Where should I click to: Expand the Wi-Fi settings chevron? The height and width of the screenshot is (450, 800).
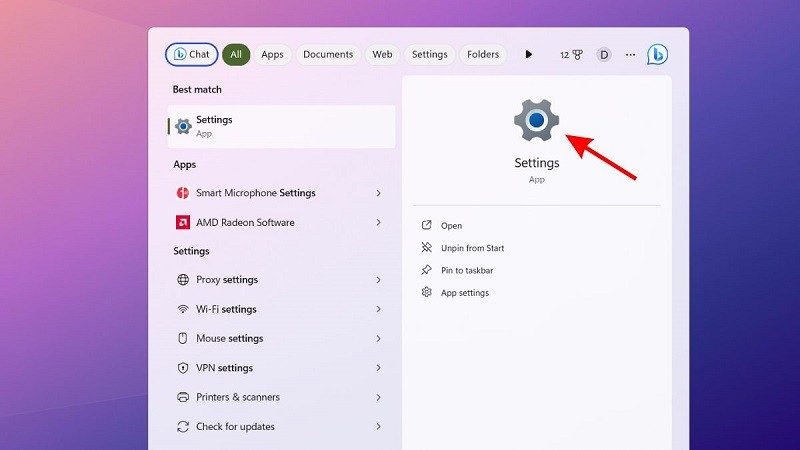point(378,309)
